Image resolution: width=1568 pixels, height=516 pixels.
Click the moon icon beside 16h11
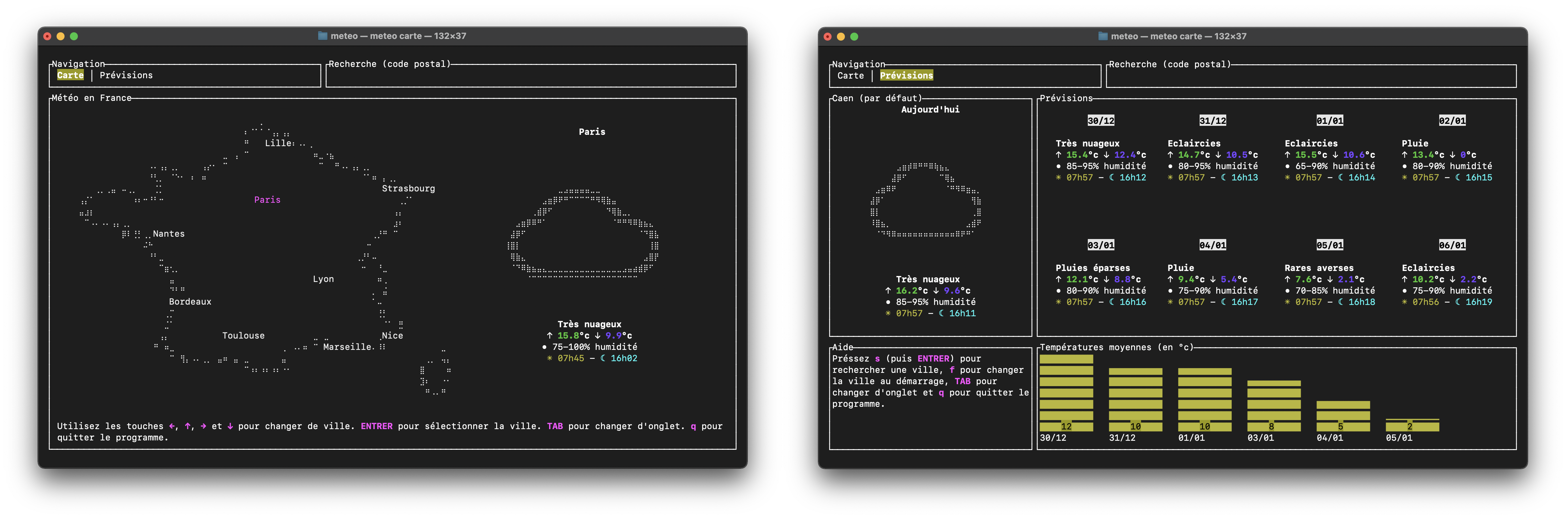pos(941,313)
